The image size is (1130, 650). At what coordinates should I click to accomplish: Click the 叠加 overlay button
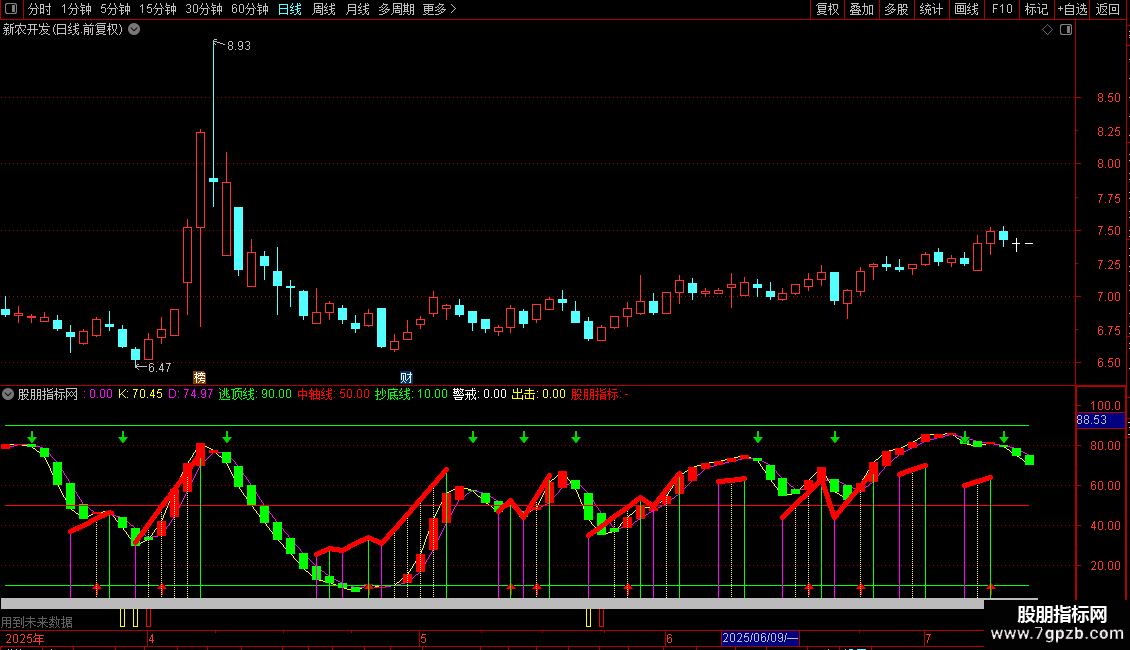(x=862, y=9)
